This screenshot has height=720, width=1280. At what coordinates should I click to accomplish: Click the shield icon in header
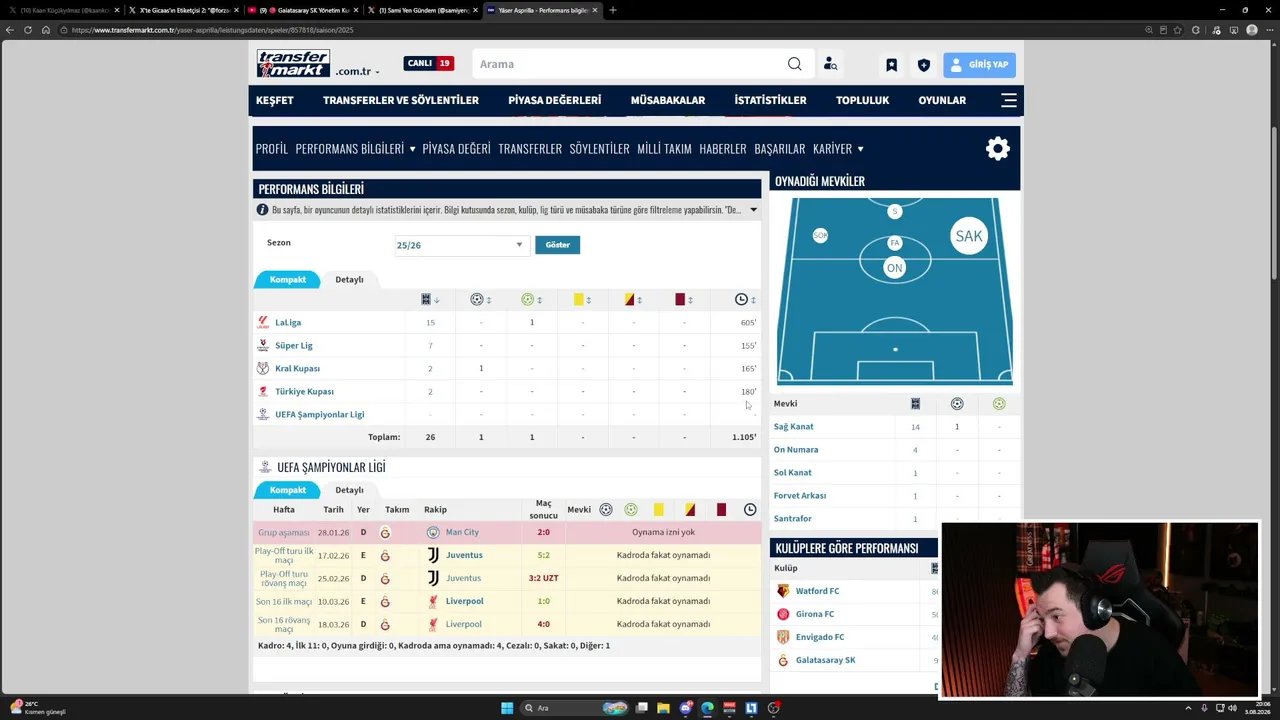pyautogui.click(x=924, y=65)
